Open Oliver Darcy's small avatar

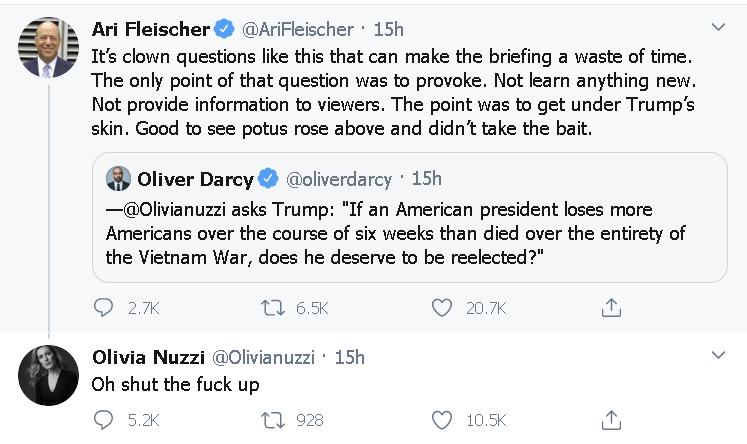118,179
